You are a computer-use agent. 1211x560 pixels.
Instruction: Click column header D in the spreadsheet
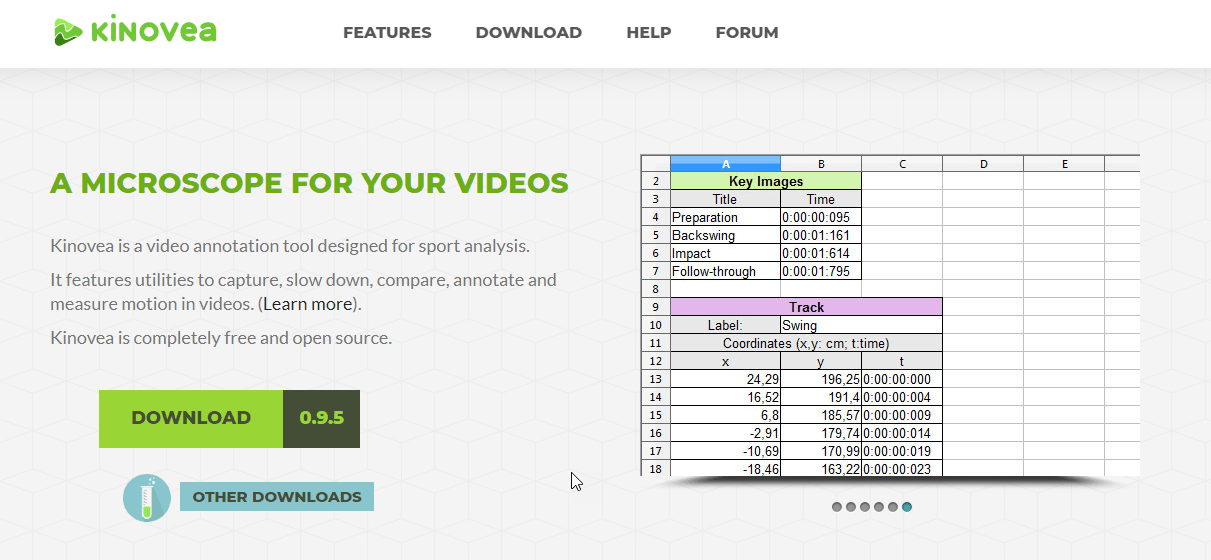pos(983,163)
